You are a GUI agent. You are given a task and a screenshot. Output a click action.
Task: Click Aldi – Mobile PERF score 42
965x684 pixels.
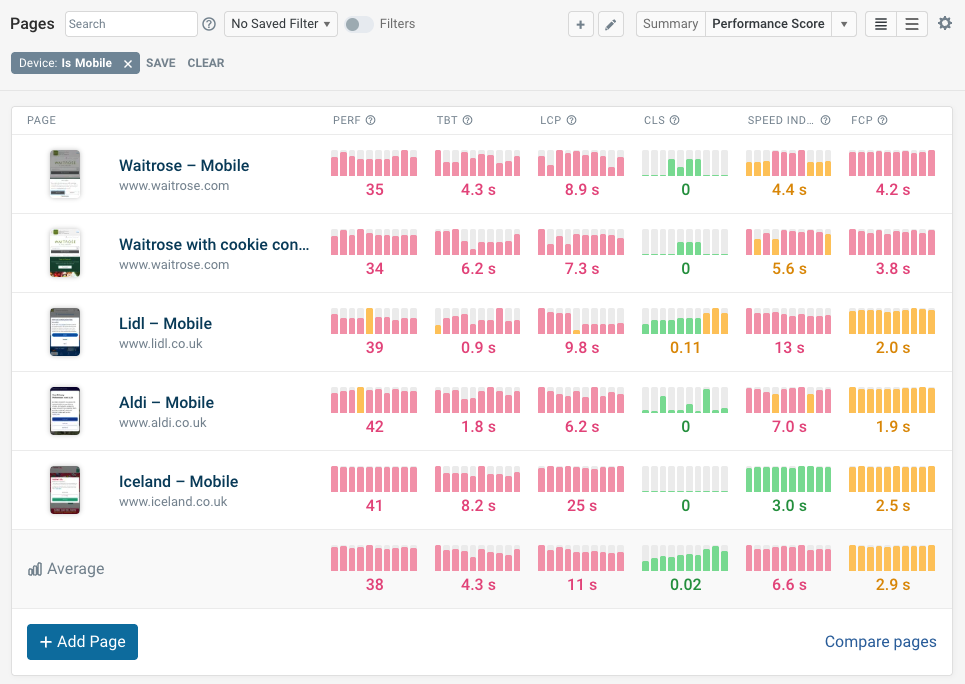(x=374, y=426)
